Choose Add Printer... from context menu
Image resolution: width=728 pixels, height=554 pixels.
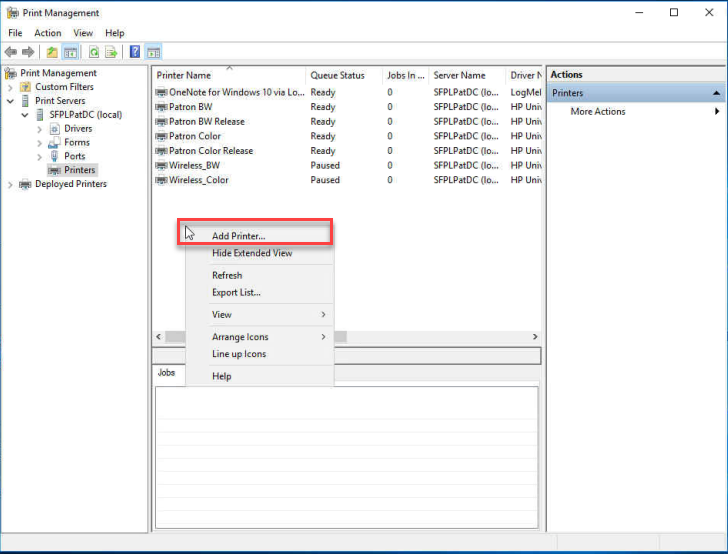238,236
